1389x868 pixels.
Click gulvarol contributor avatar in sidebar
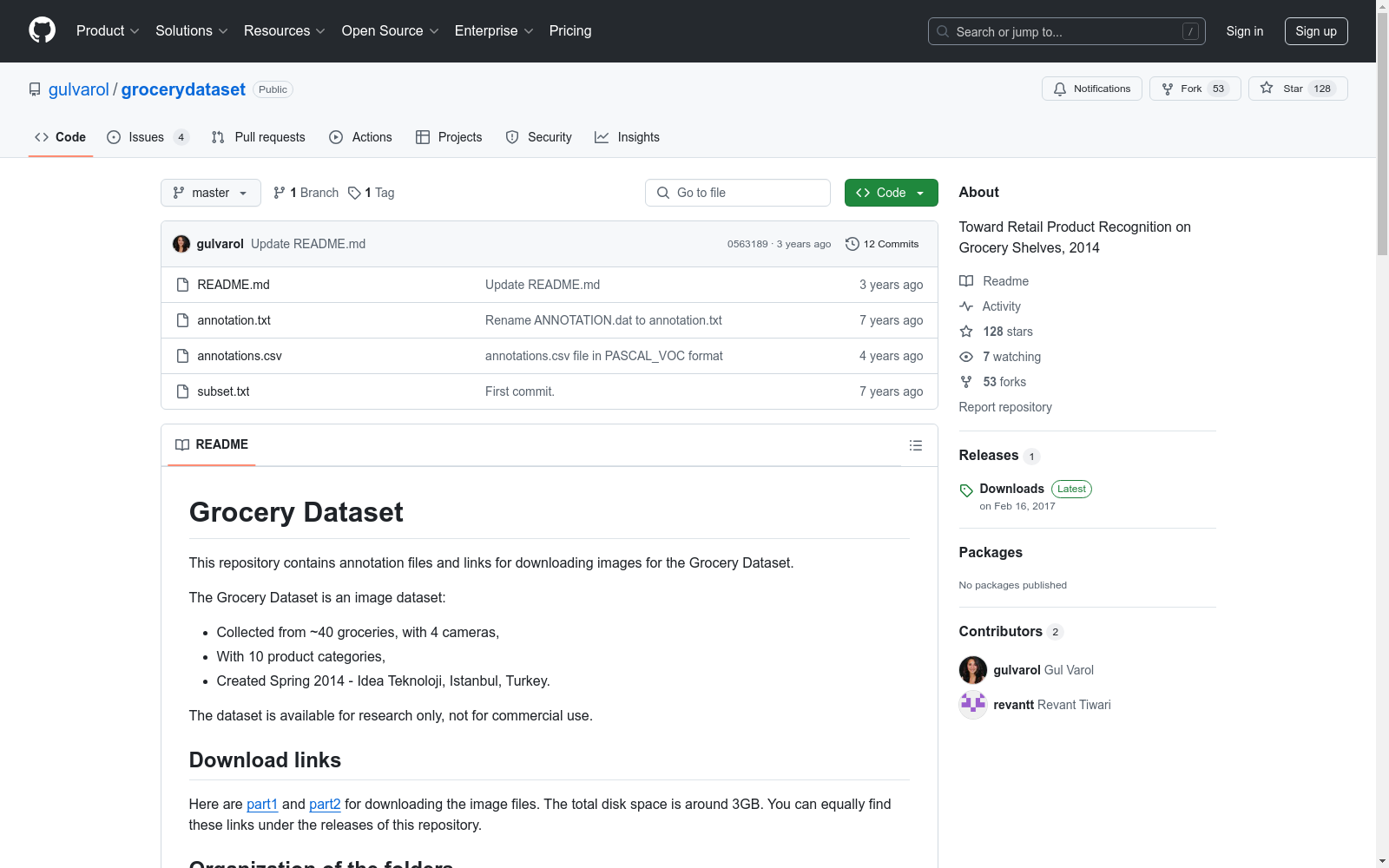973,670
